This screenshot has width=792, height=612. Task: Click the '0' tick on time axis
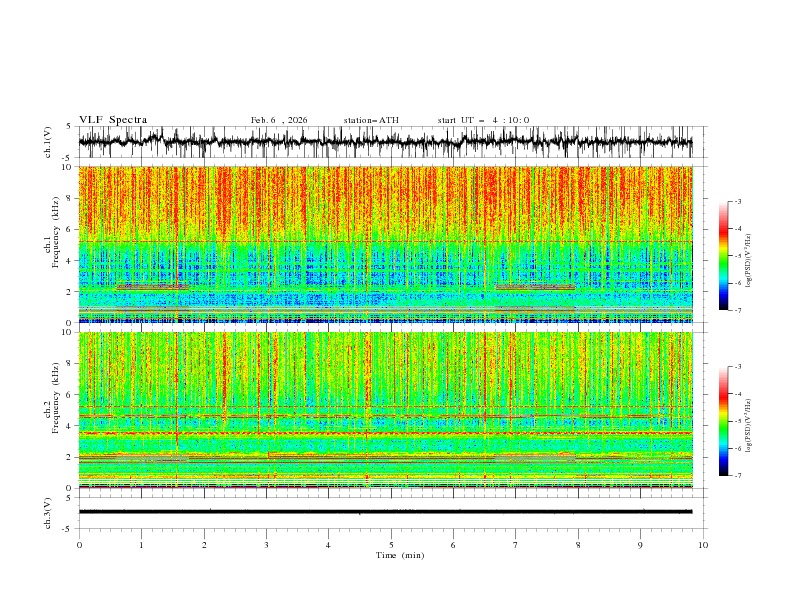click(x=79, y=545)
